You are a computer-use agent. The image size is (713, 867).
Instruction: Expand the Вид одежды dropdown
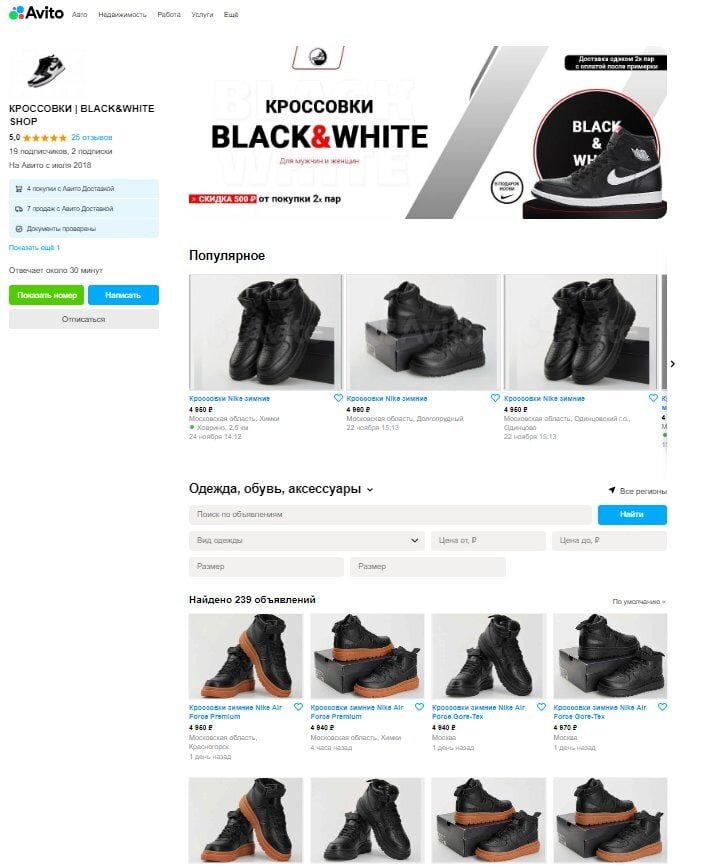pos(307,540)
